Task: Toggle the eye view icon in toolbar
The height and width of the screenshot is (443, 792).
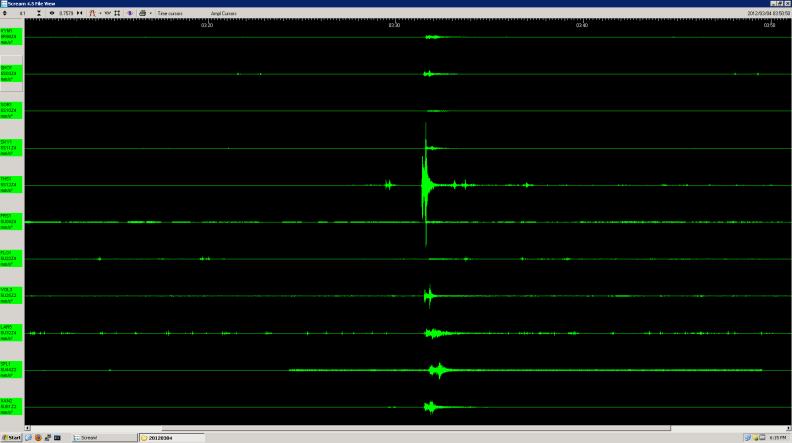Action: coord(52,13)
